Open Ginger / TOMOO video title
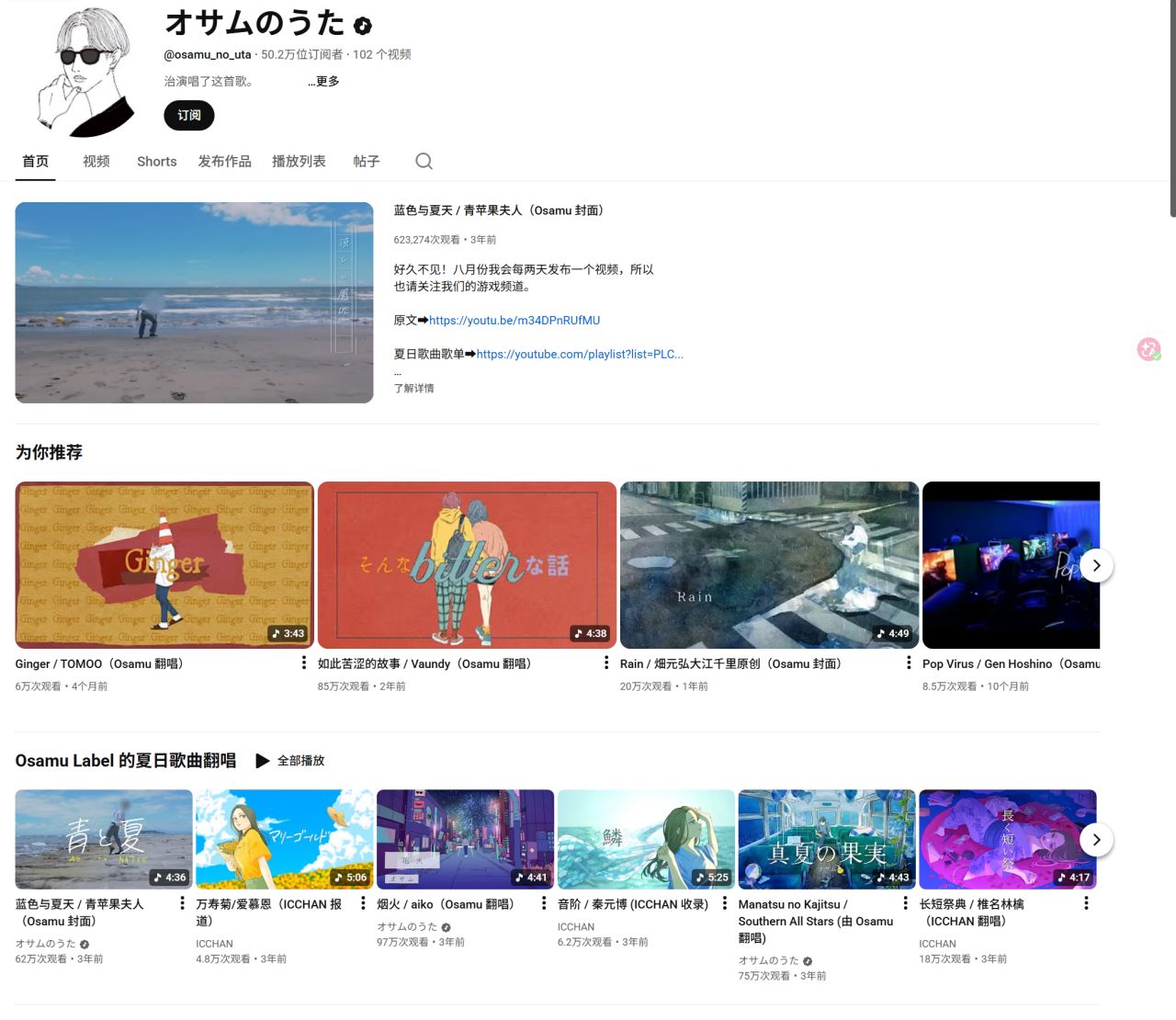Screen dimensions: 1176x1020 (99, 664)
